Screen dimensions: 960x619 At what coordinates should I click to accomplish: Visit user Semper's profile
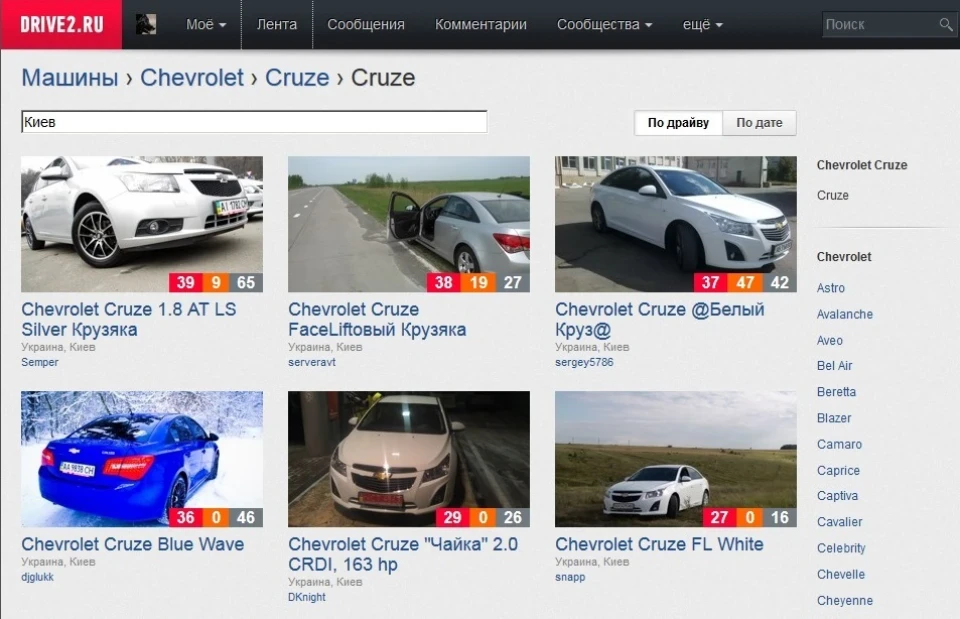pyautogui.click(x=40, y=362)
